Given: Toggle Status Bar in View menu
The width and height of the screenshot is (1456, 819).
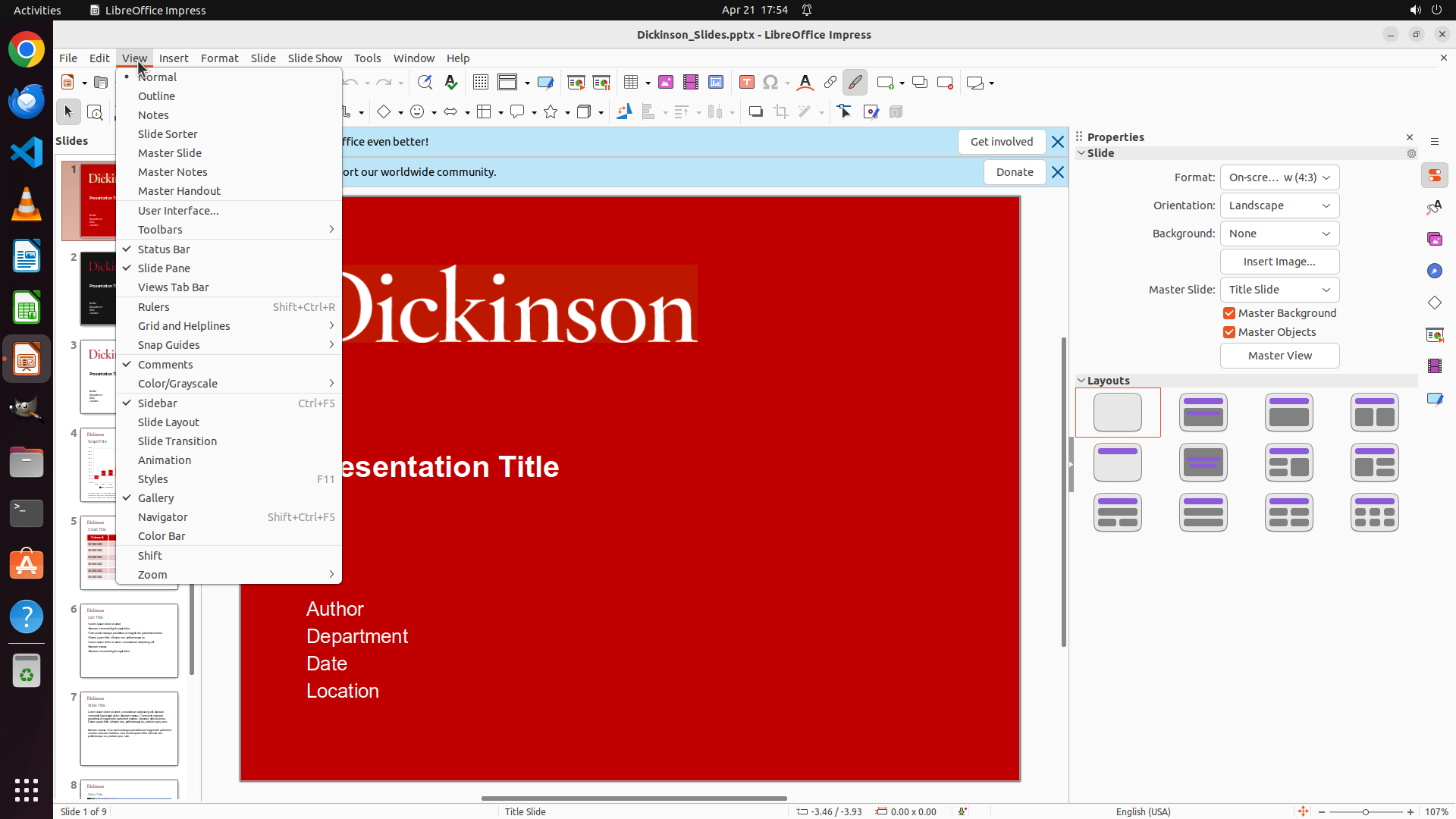Looking at the screenshot, I should [164, 249].
